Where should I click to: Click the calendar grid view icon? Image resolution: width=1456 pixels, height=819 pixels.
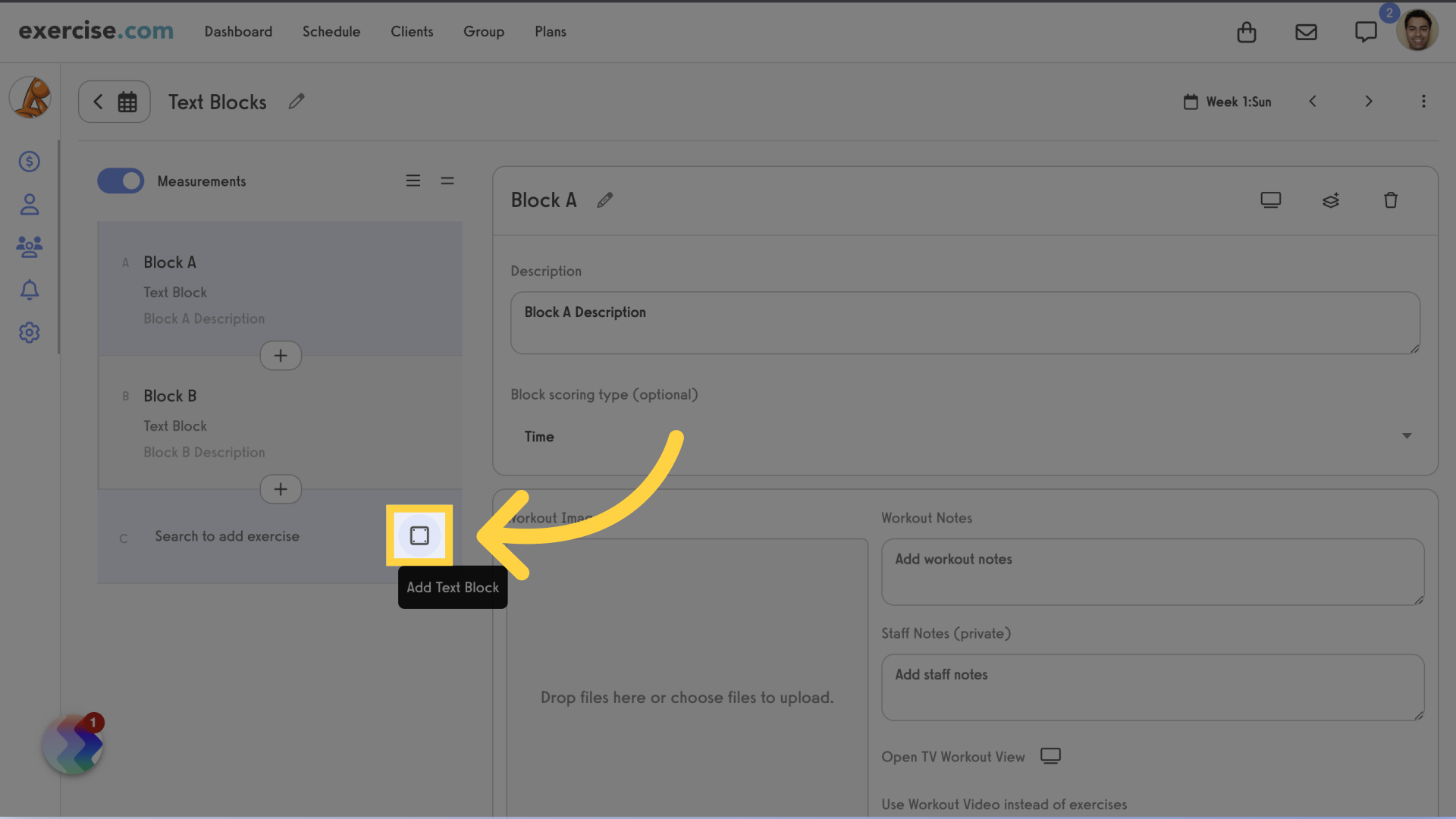127,101
